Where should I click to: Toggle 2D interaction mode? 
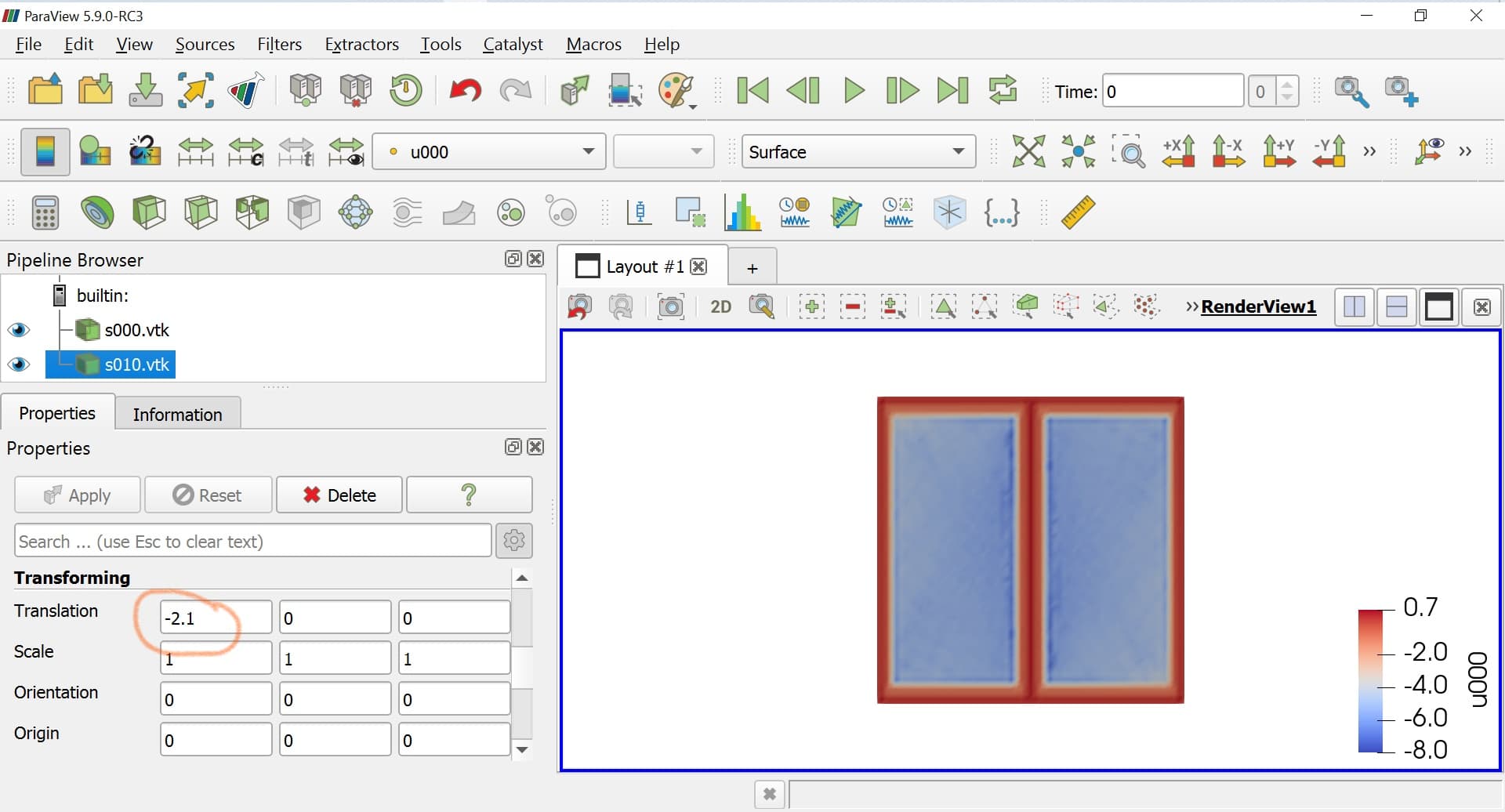click(720, 306)
